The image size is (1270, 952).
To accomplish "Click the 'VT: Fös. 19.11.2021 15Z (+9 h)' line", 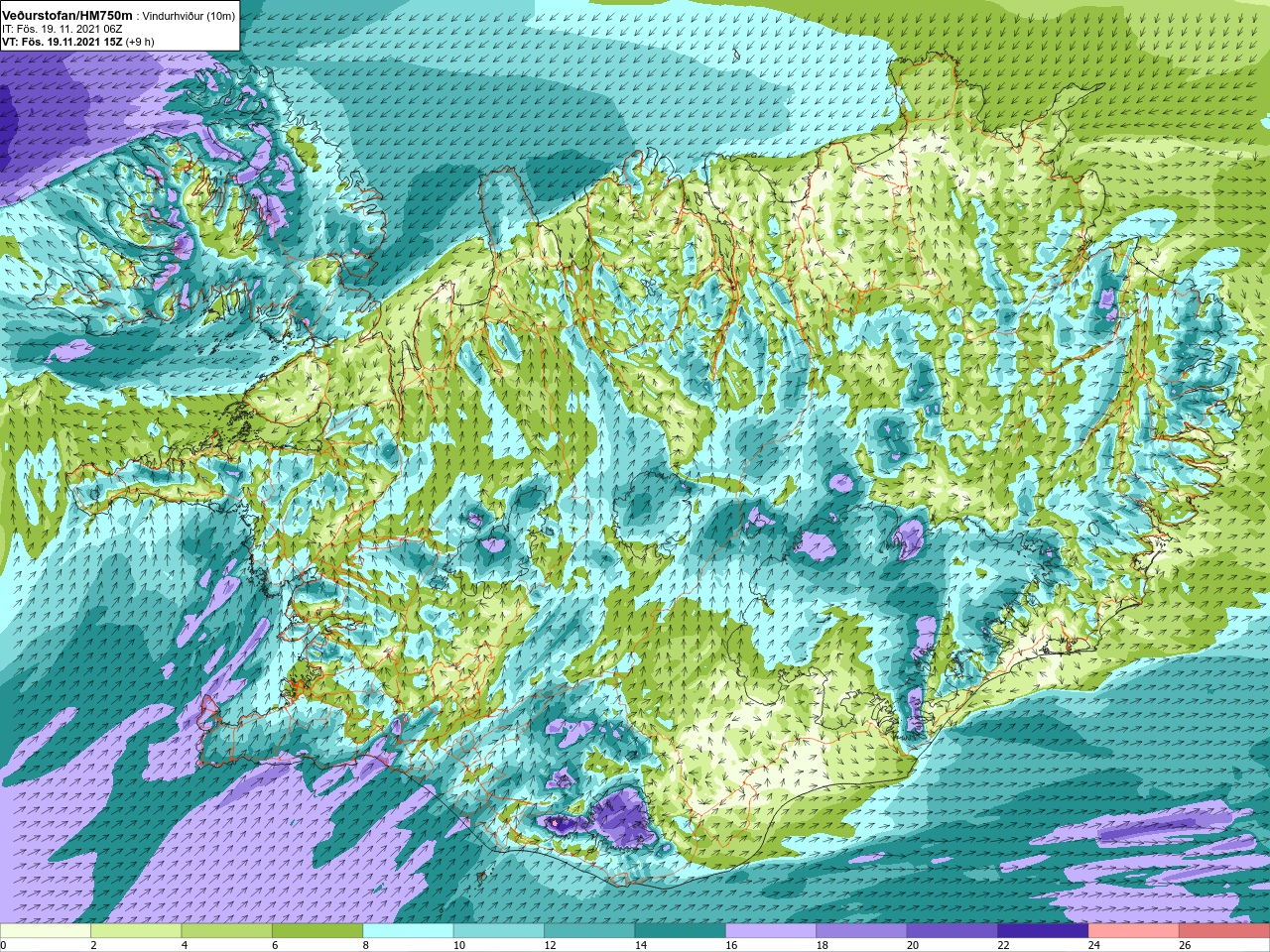I will tap(78, 42).
